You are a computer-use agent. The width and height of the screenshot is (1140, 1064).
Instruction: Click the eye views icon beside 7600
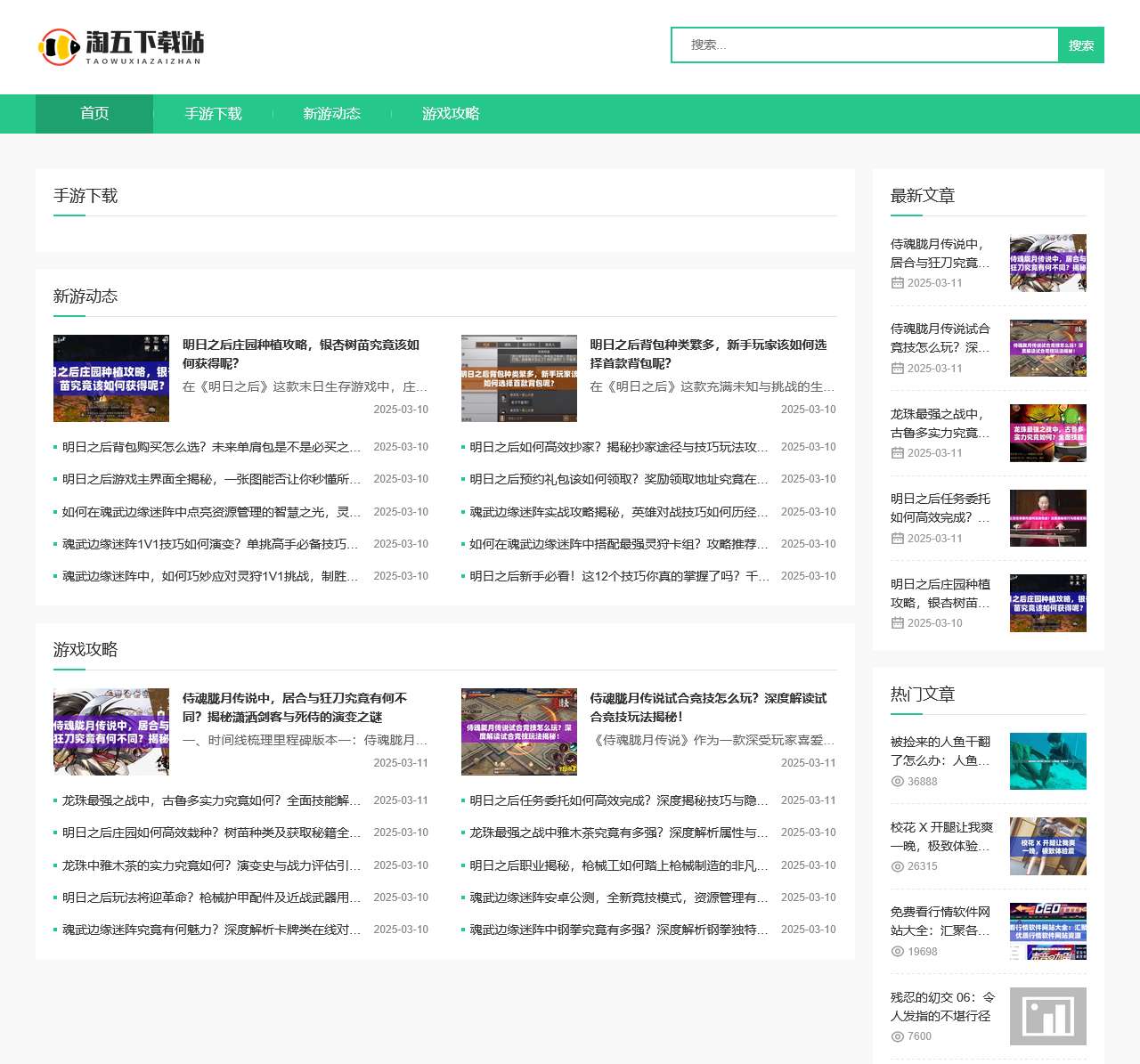coord(898,1036)
